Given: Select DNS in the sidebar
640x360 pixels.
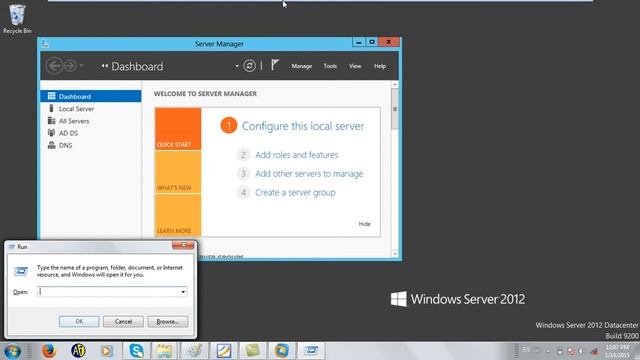Looking at the screenshot, I should coord(91,145).
